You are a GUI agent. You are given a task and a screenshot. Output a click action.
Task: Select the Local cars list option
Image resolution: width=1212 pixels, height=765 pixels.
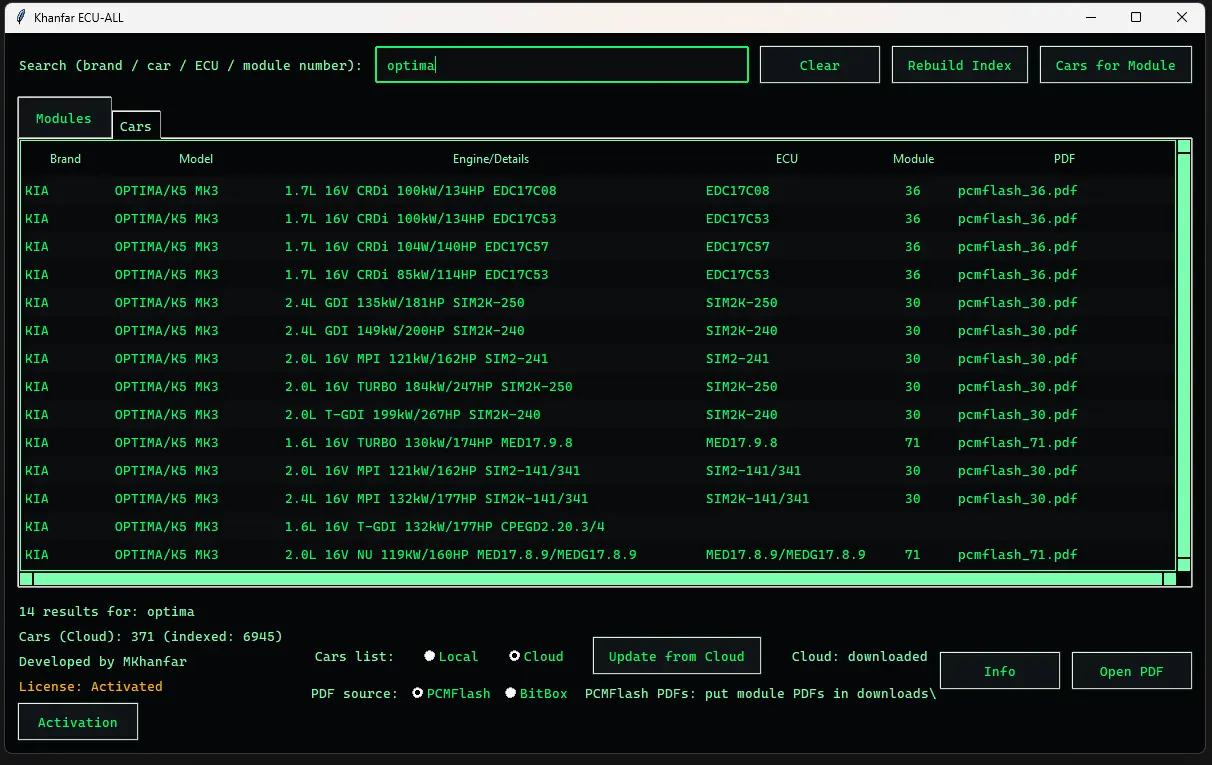430,656
